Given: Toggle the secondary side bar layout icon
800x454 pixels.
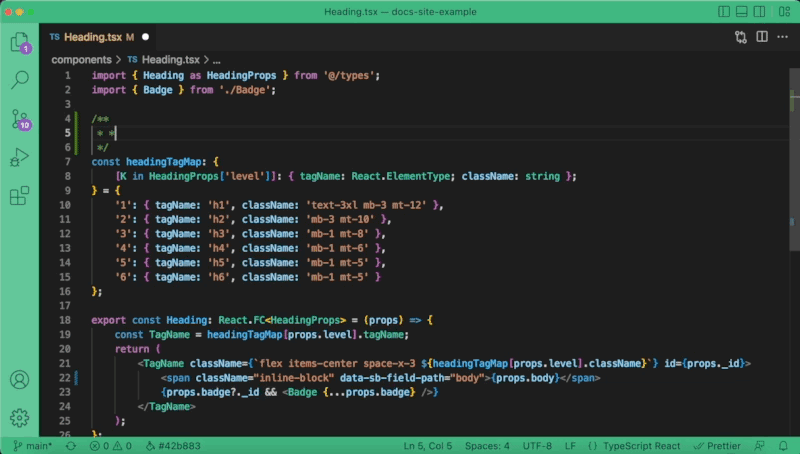Looking at the screenshot, I should (x=759, y=11).
